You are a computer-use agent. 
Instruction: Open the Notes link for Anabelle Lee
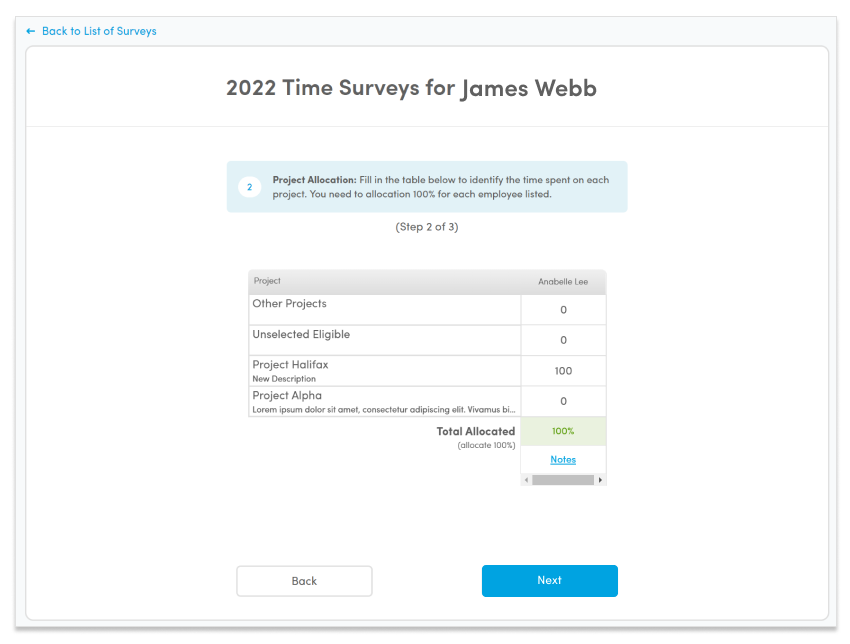point(563,460)
